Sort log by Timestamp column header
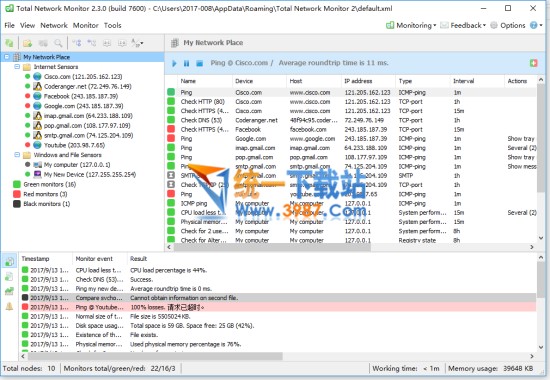This screenshot has width=550, height=380. [46, 259]
